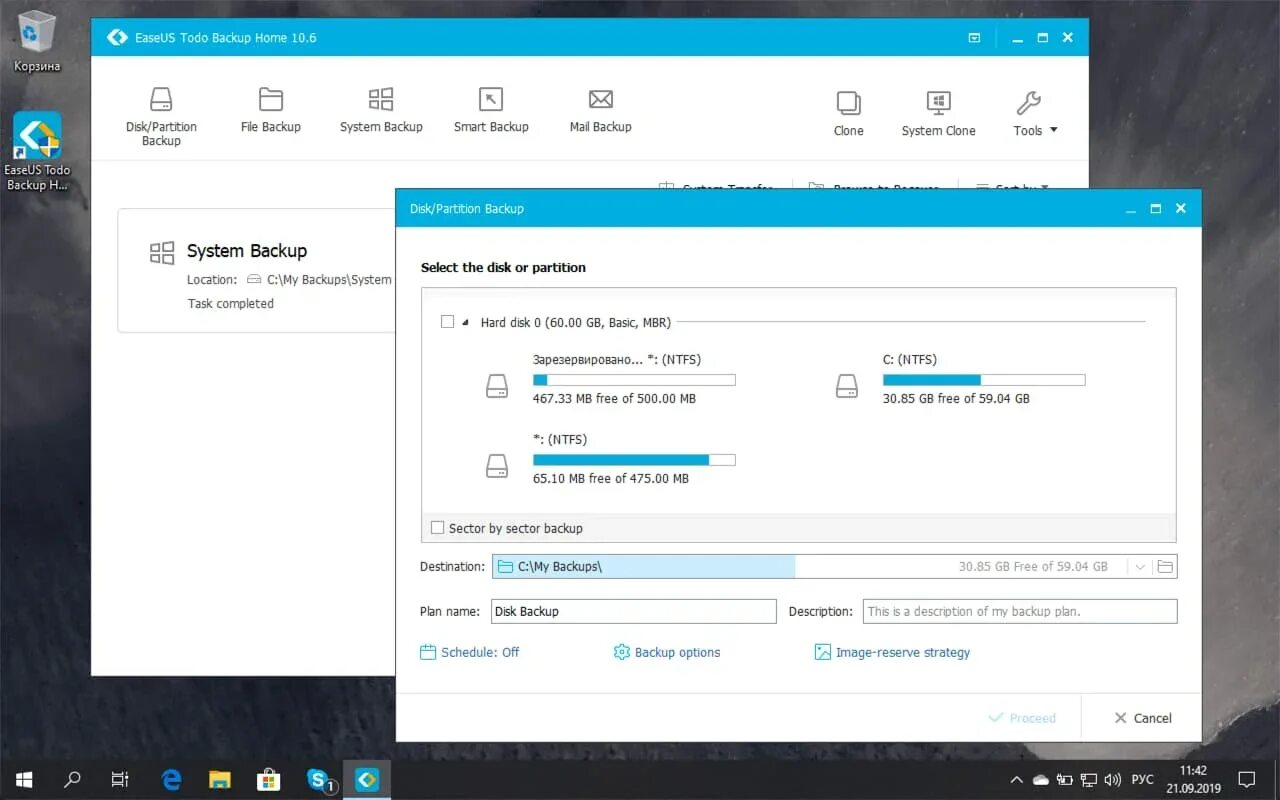The width and height of the screenshot is (1280, 800).
Task: Click the Cancel button
Action: click(1141, 717)
